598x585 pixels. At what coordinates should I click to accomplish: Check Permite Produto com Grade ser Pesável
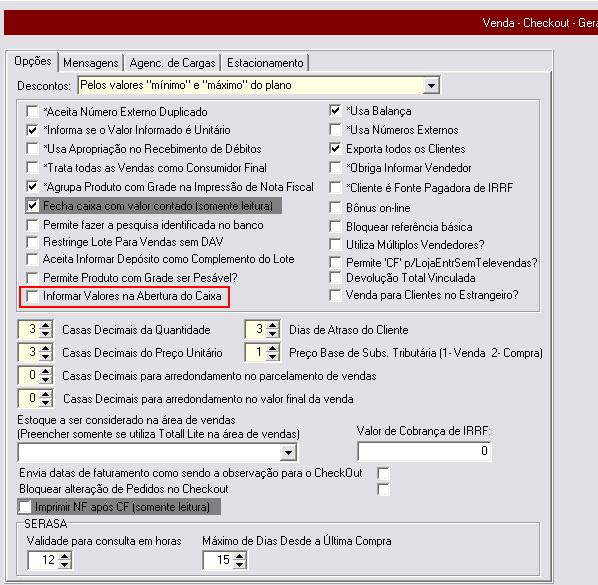(32, 278)
